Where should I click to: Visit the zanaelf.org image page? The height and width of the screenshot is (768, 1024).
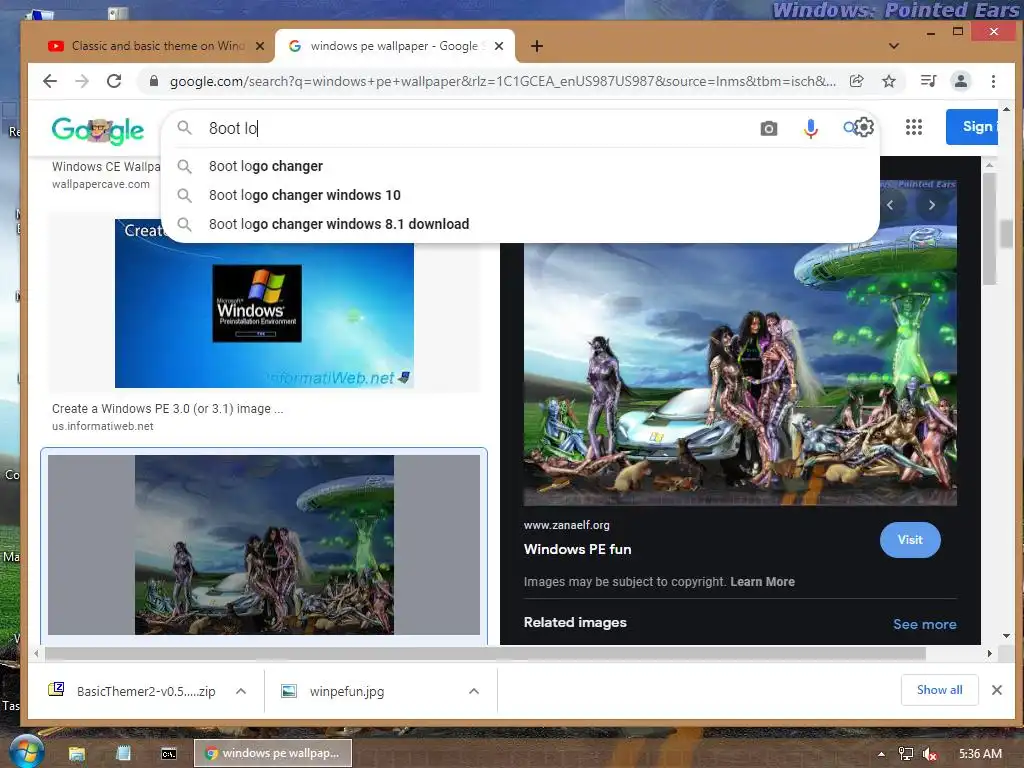coord(910,539)
